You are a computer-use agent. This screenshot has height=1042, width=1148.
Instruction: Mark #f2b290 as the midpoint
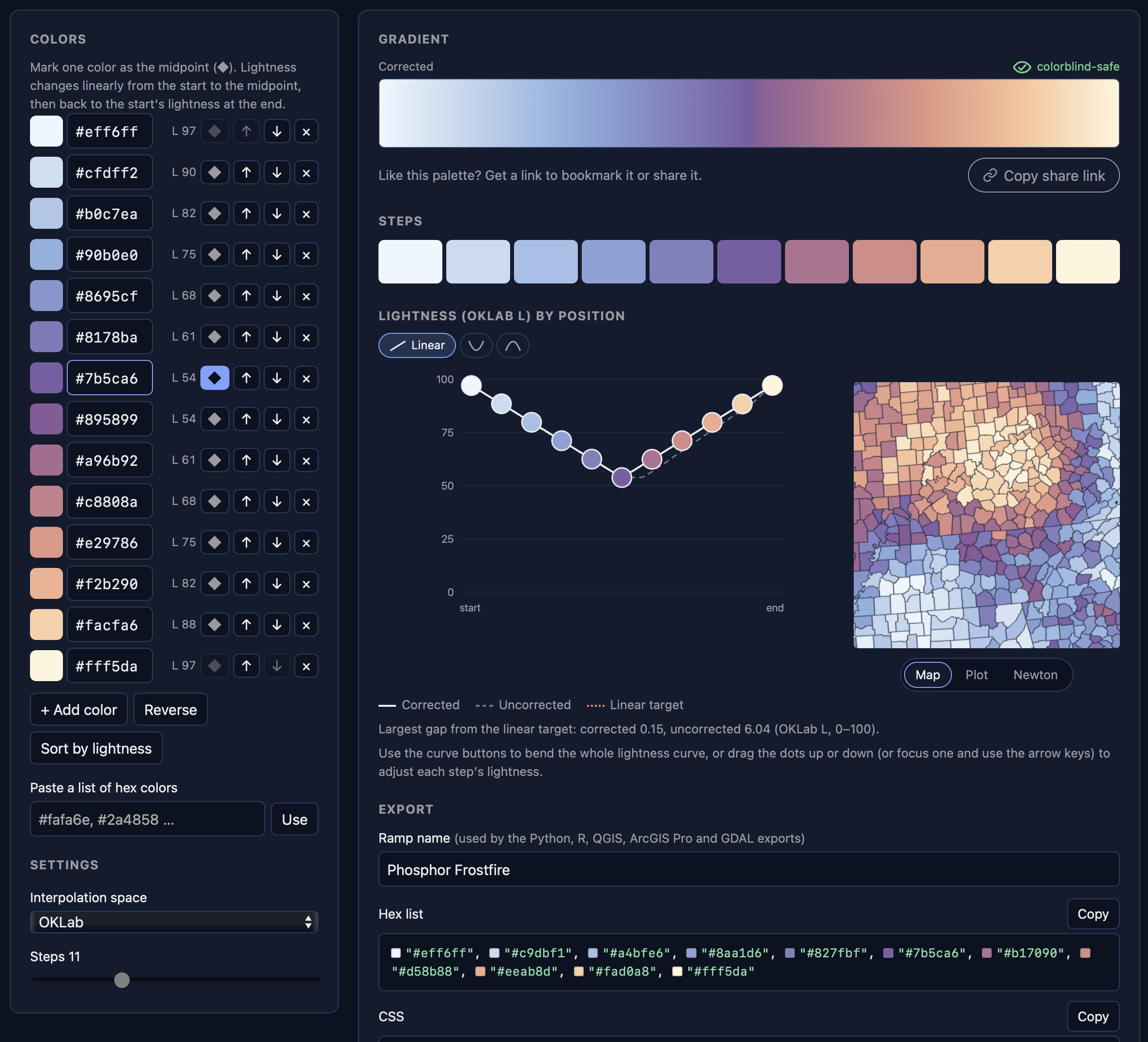[x=215, y=583]
